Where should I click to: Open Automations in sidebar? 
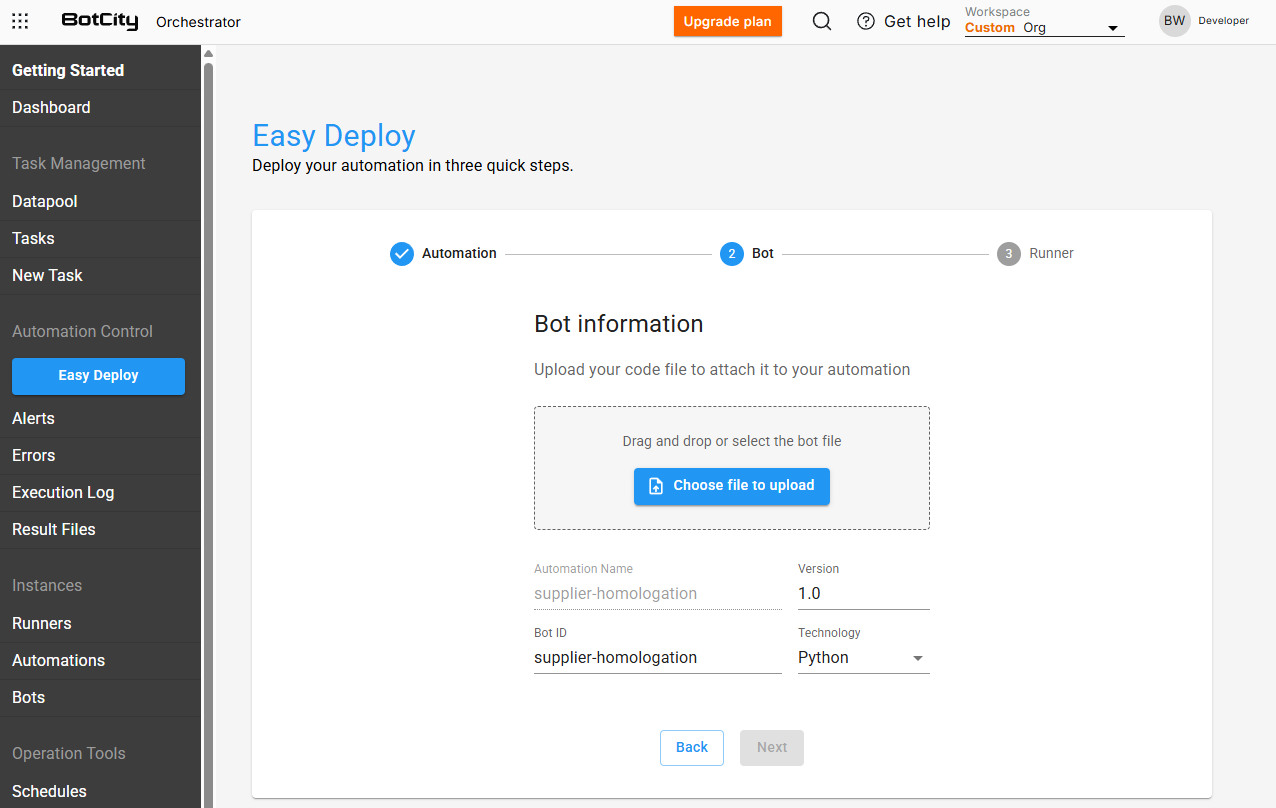(58, 661)
